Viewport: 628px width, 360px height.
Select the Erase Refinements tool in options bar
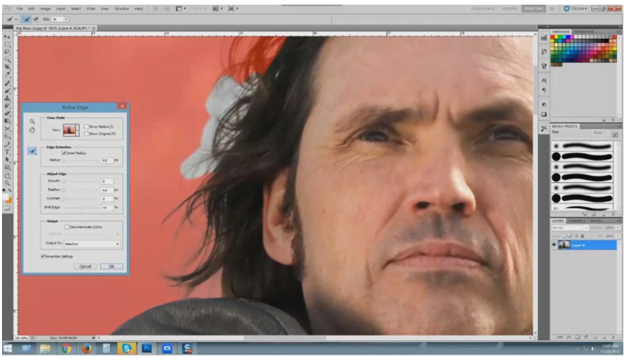36,19
